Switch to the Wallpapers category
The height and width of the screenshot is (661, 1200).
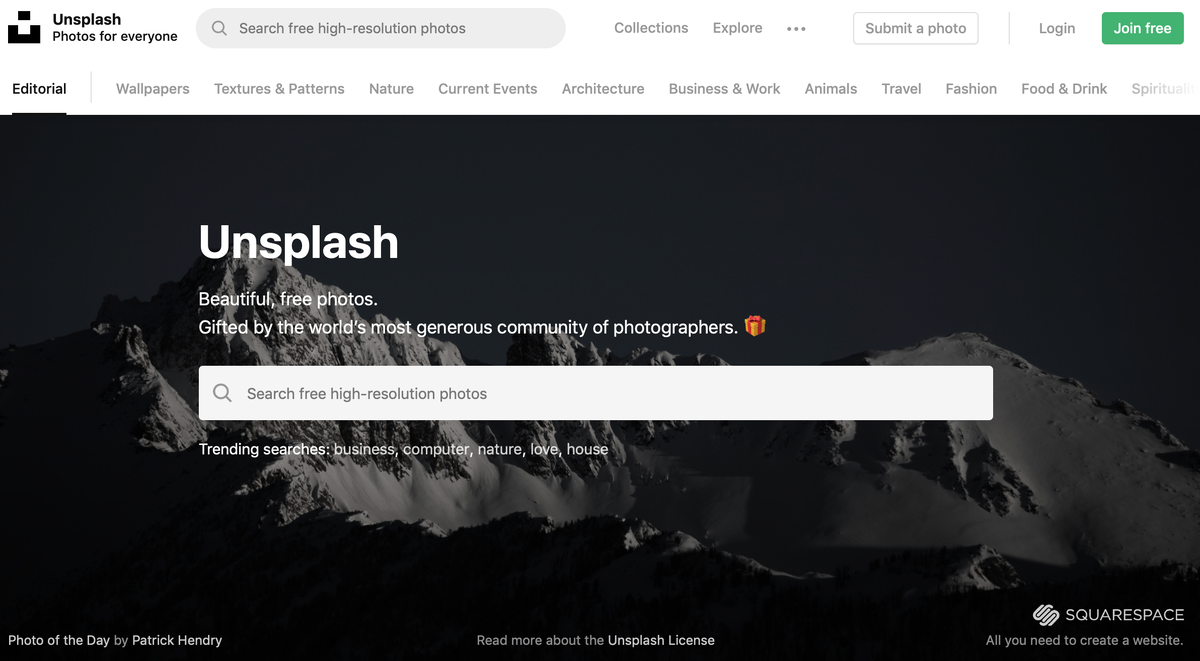click(152, 88)
